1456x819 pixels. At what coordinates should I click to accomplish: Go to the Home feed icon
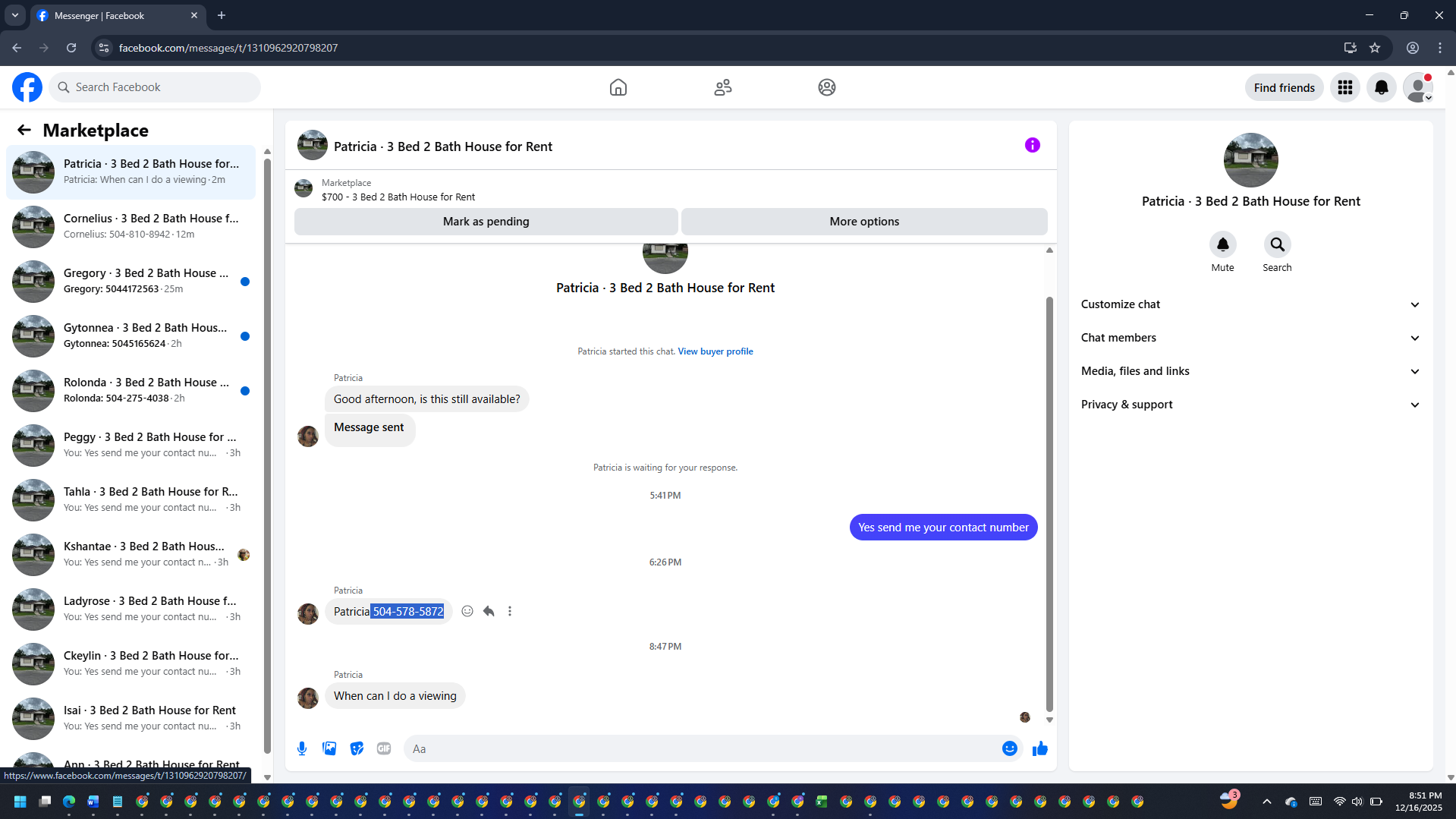[618, 87]
